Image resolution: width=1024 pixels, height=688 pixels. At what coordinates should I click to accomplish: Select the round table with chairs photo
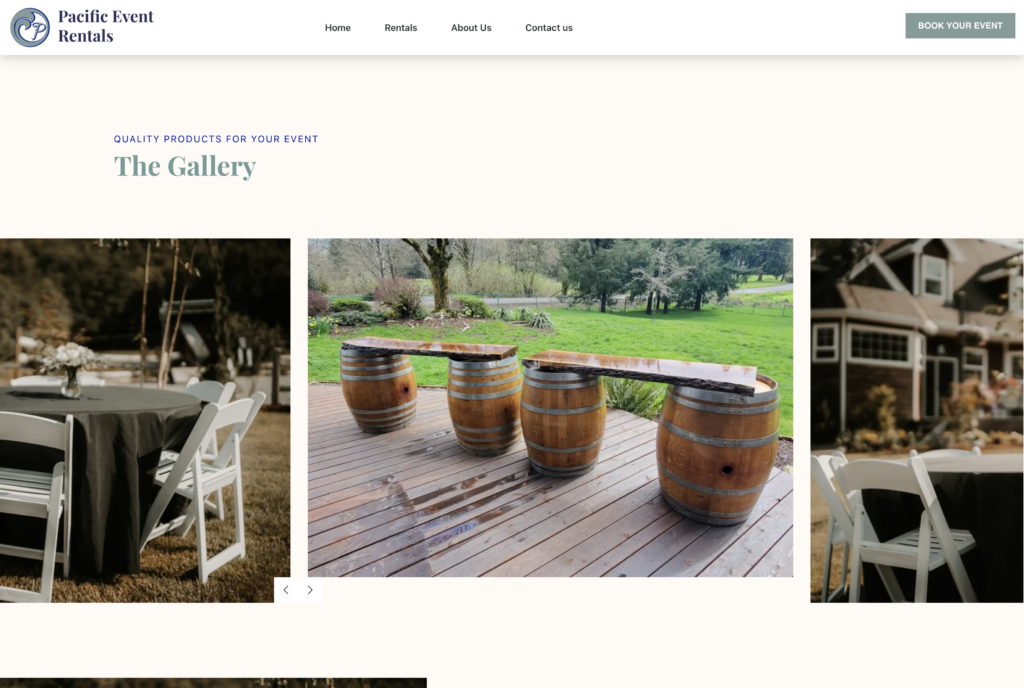[x=145, y=420]
